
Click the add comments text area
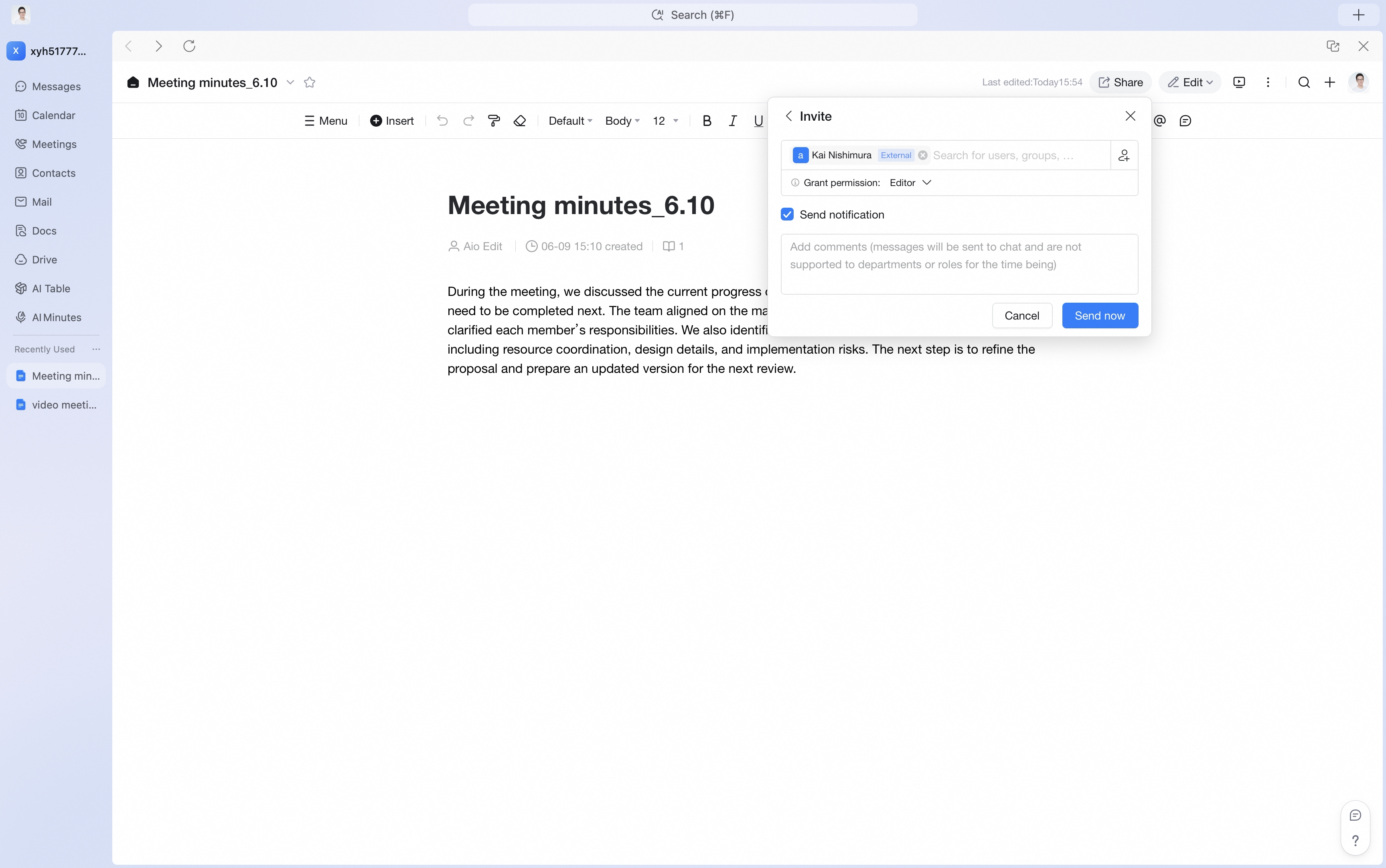(959, 264)
